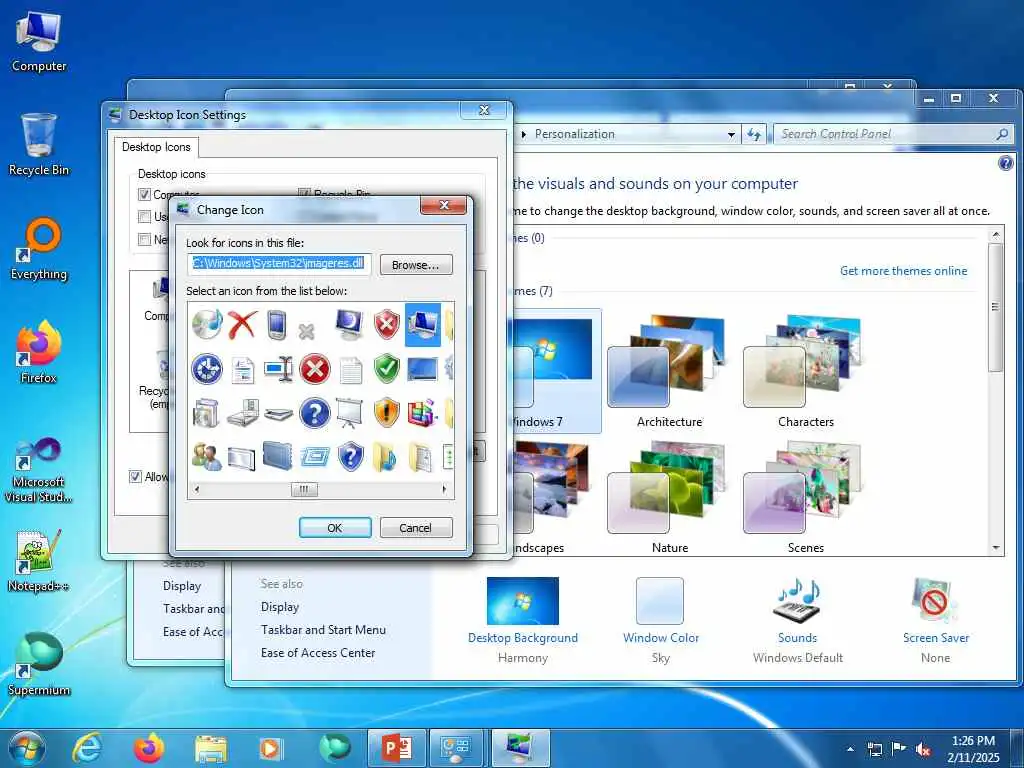
Task: Uncheck the Computer desktop icon checkbox
Action: 144,195
